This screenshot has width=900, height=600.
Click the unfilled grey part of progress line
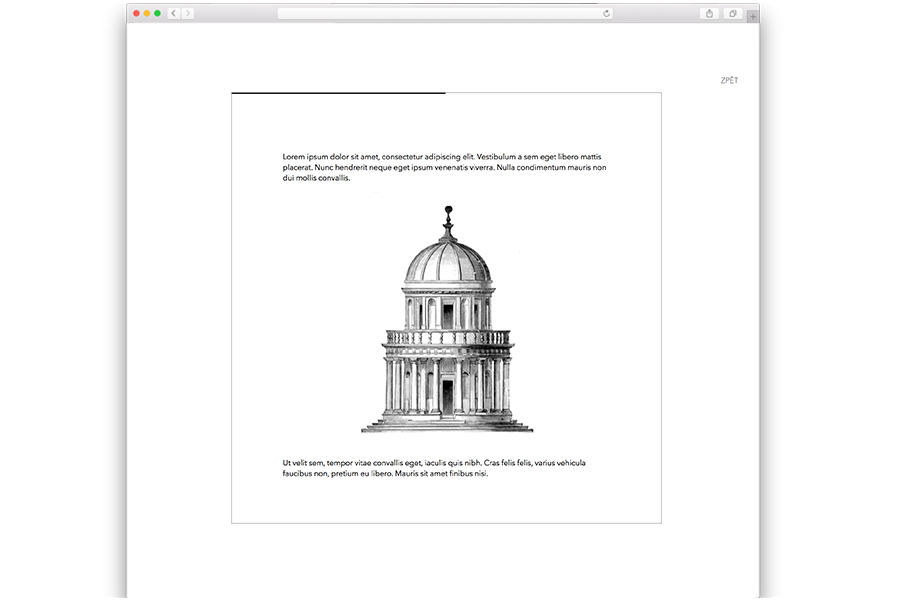553,93
